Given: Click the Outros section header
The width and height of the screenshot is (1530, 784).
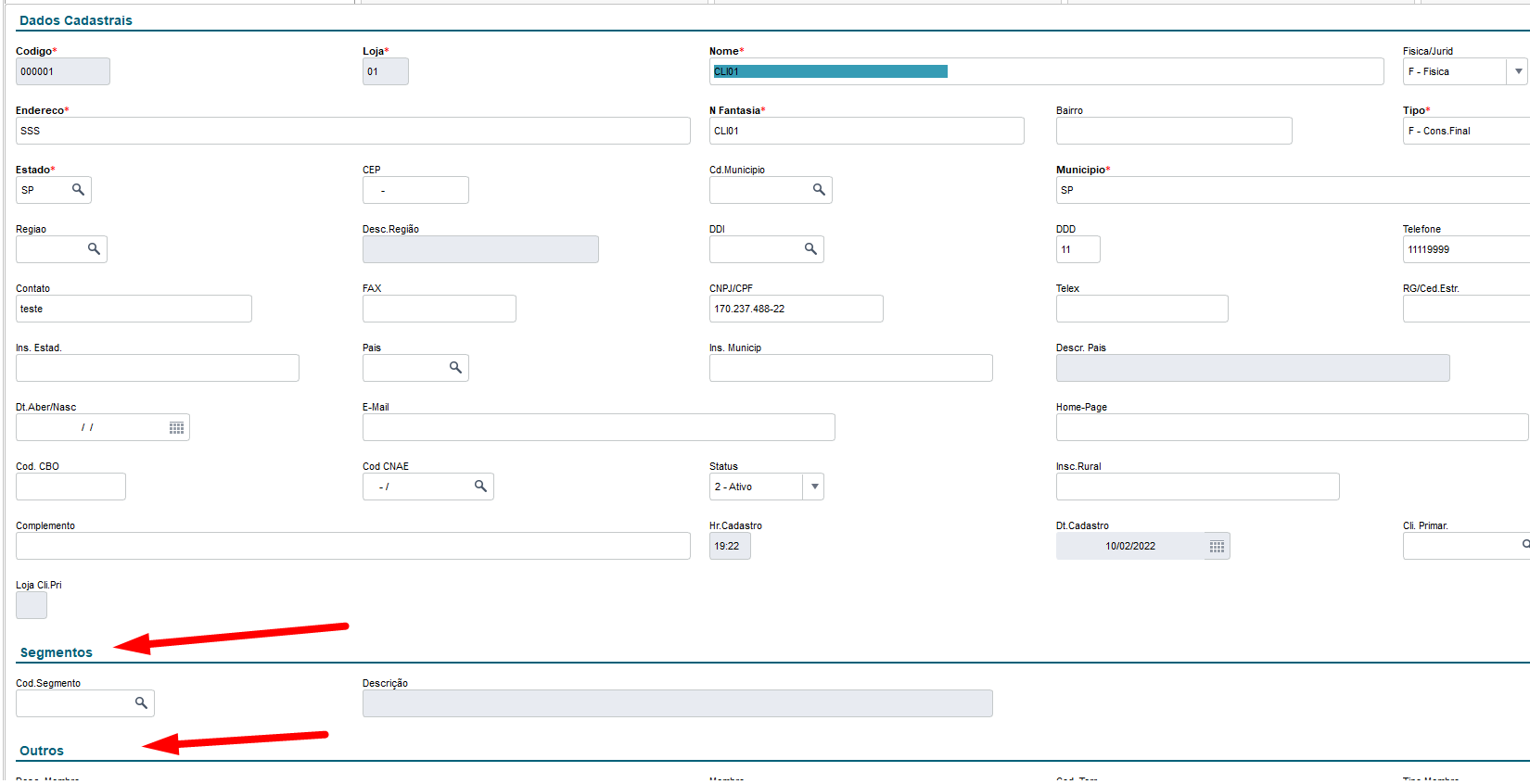Looking at the screenshot, I should click(42, 751).
